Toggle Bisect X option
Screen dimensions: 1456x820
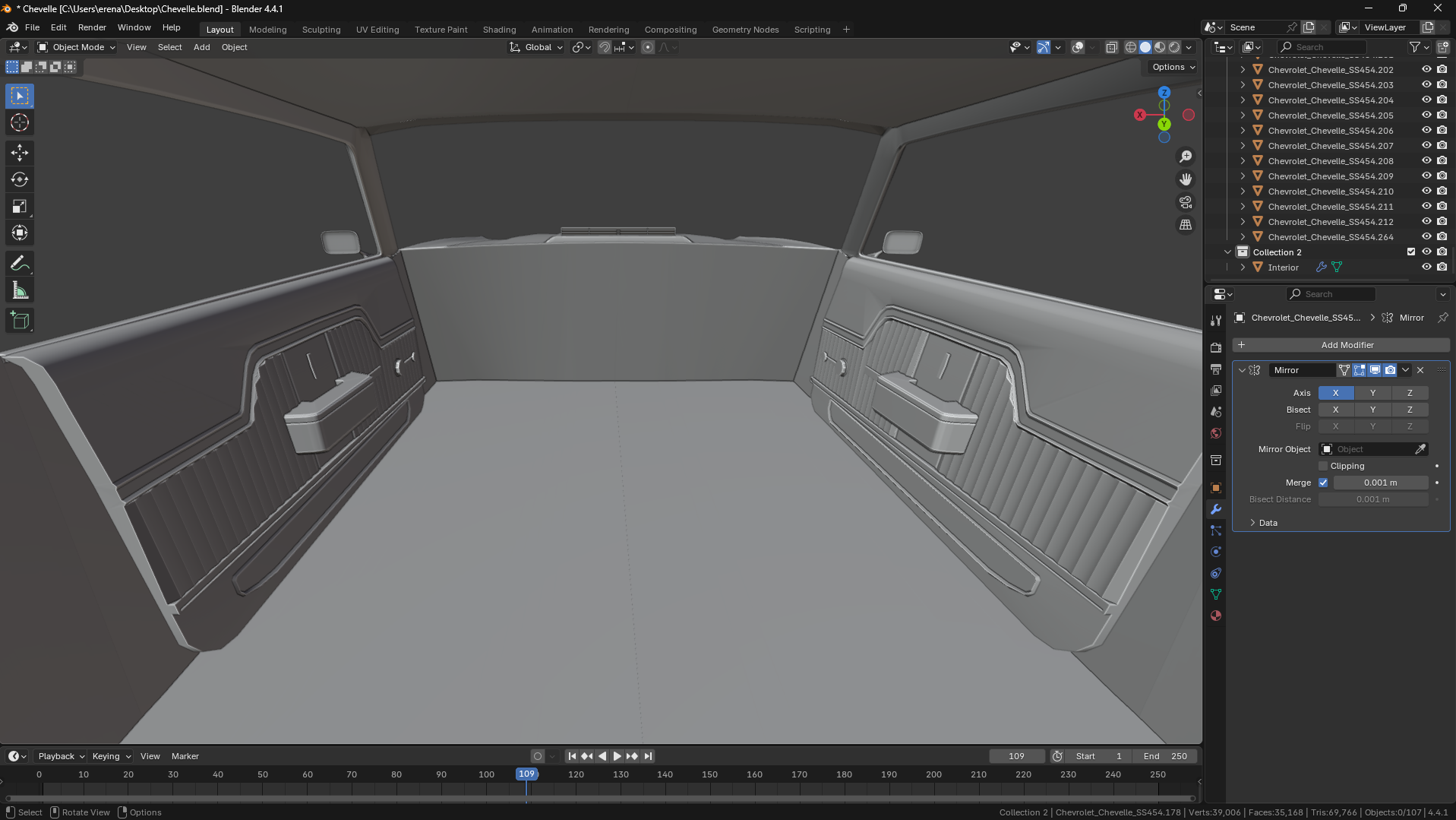1335,410
